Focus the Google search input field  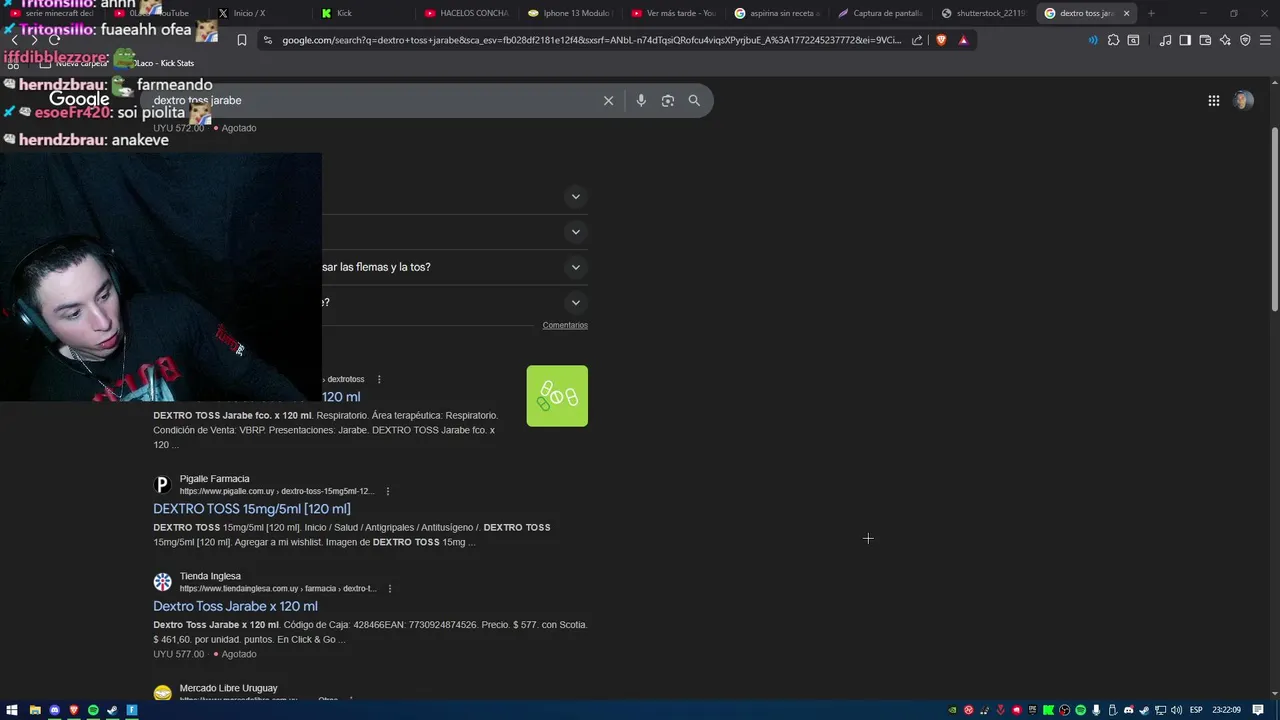(375, 100)
